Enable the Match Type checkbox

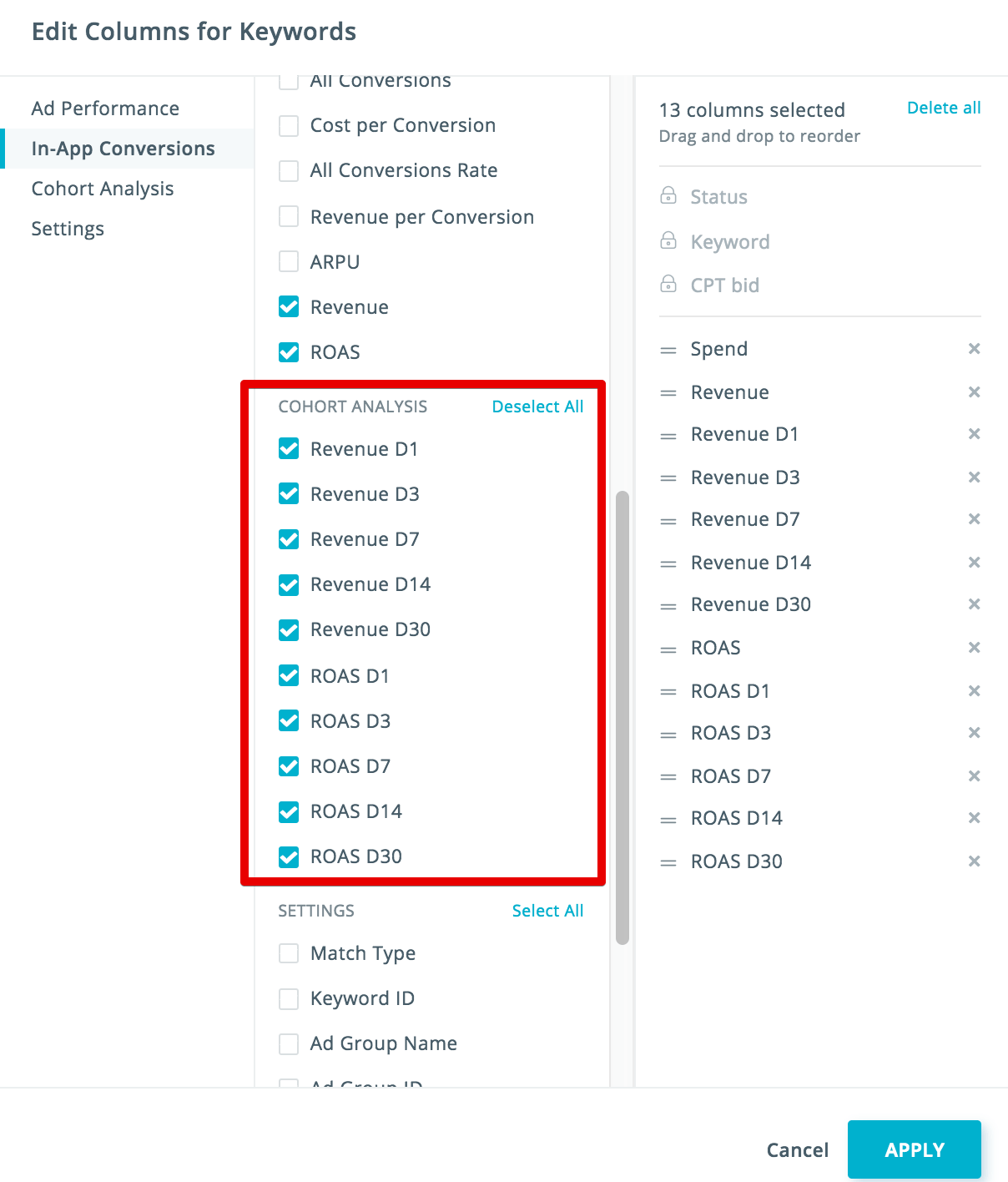pyautogui.click(x=289, y=953)
